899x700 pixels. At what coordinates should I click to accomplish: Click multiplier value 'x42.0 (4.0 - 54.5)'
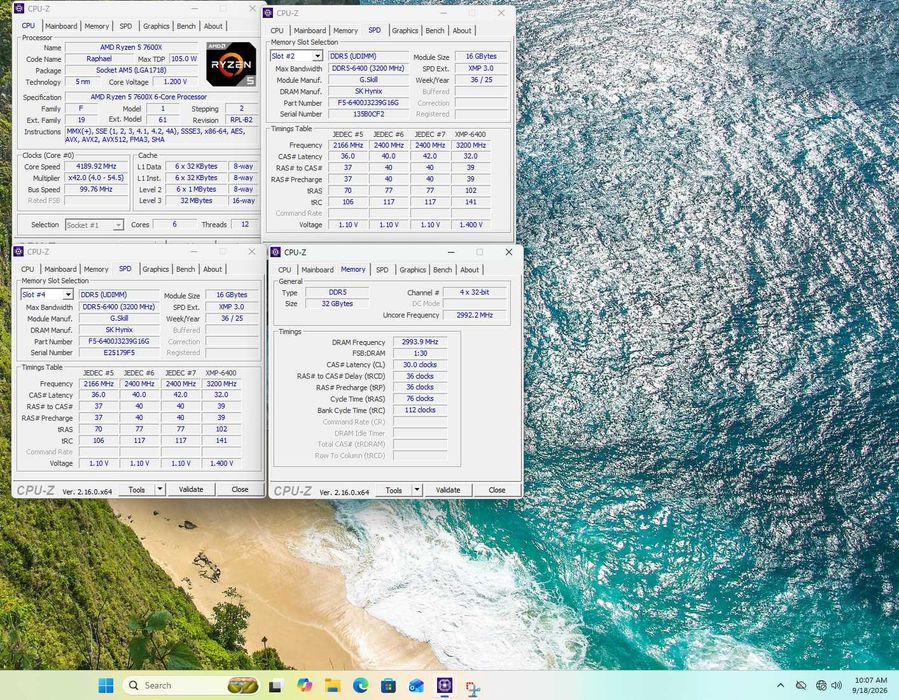tap(96, 178)
